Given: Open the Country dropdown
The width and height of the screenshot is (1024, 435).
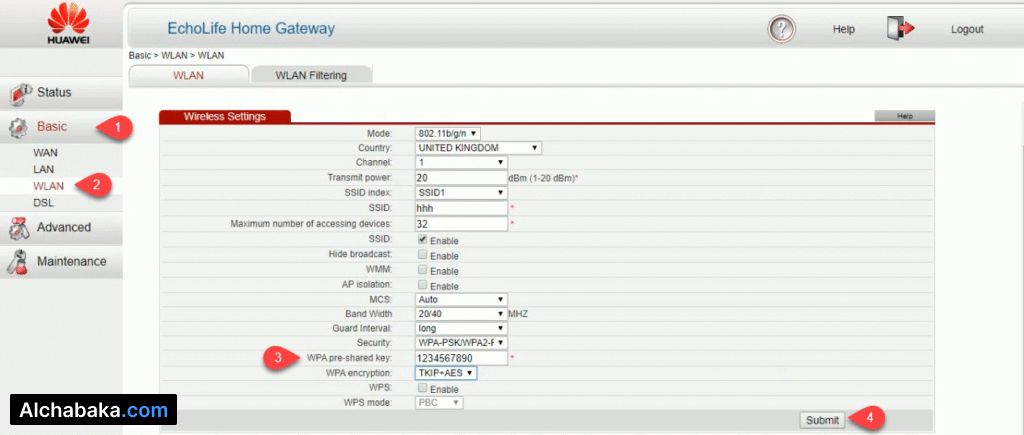Looking at the screenshot, I should [x=478, y=148].
